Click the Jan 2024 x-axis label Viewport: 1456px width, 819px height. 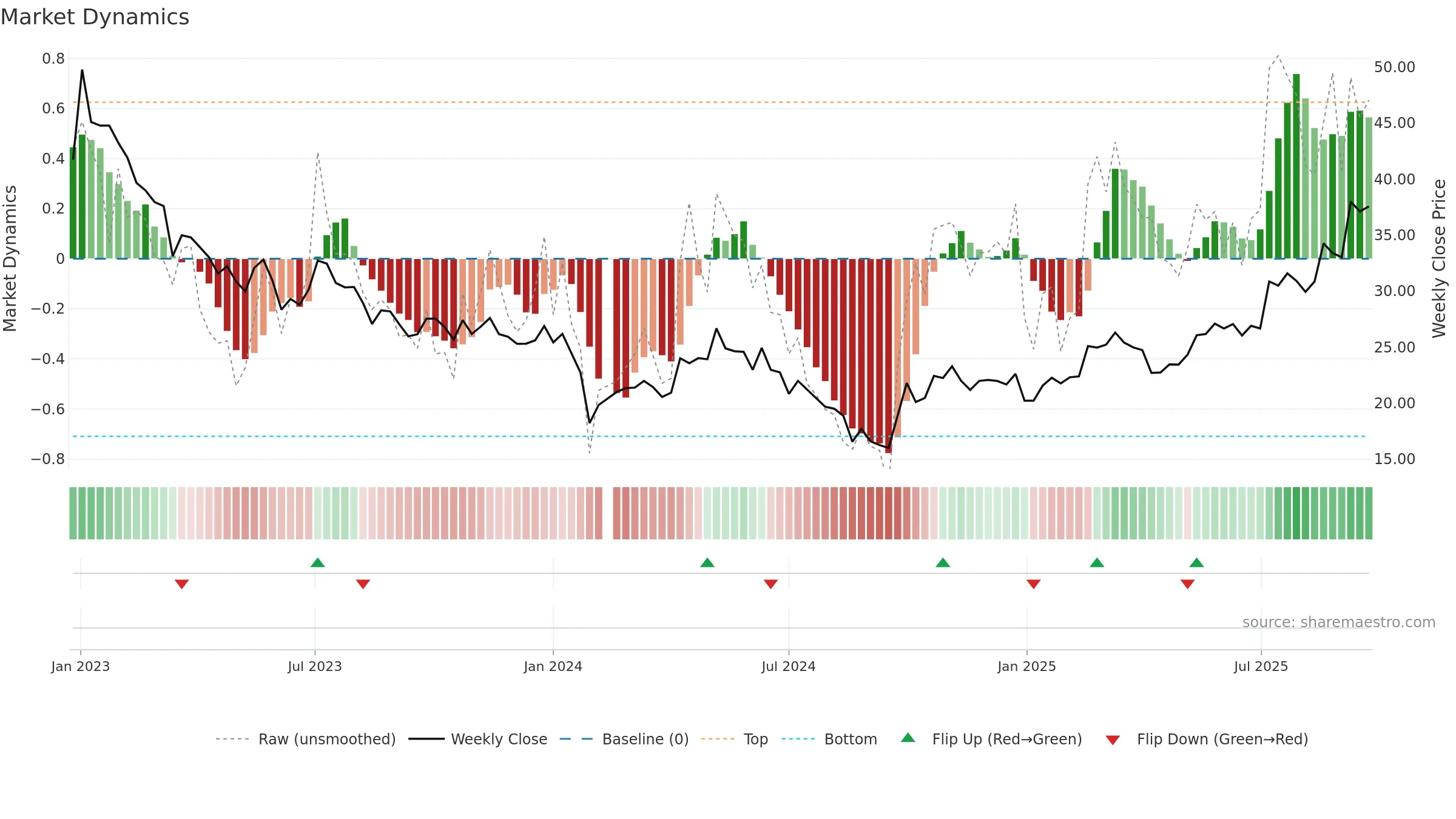point(553,666)
